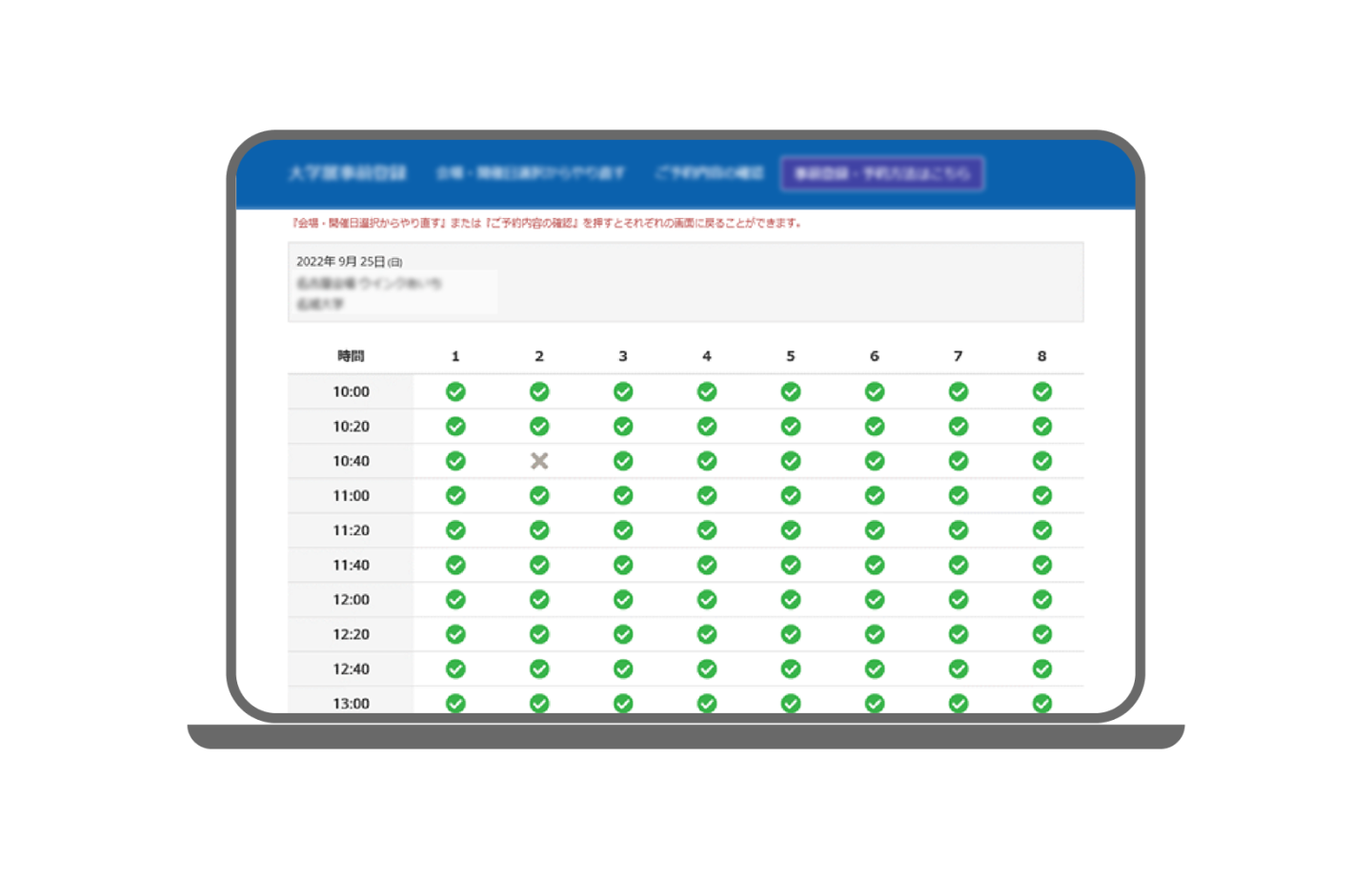
Task: Book the 10:20 slot in column 5
Action: click(x=791, y=427)
